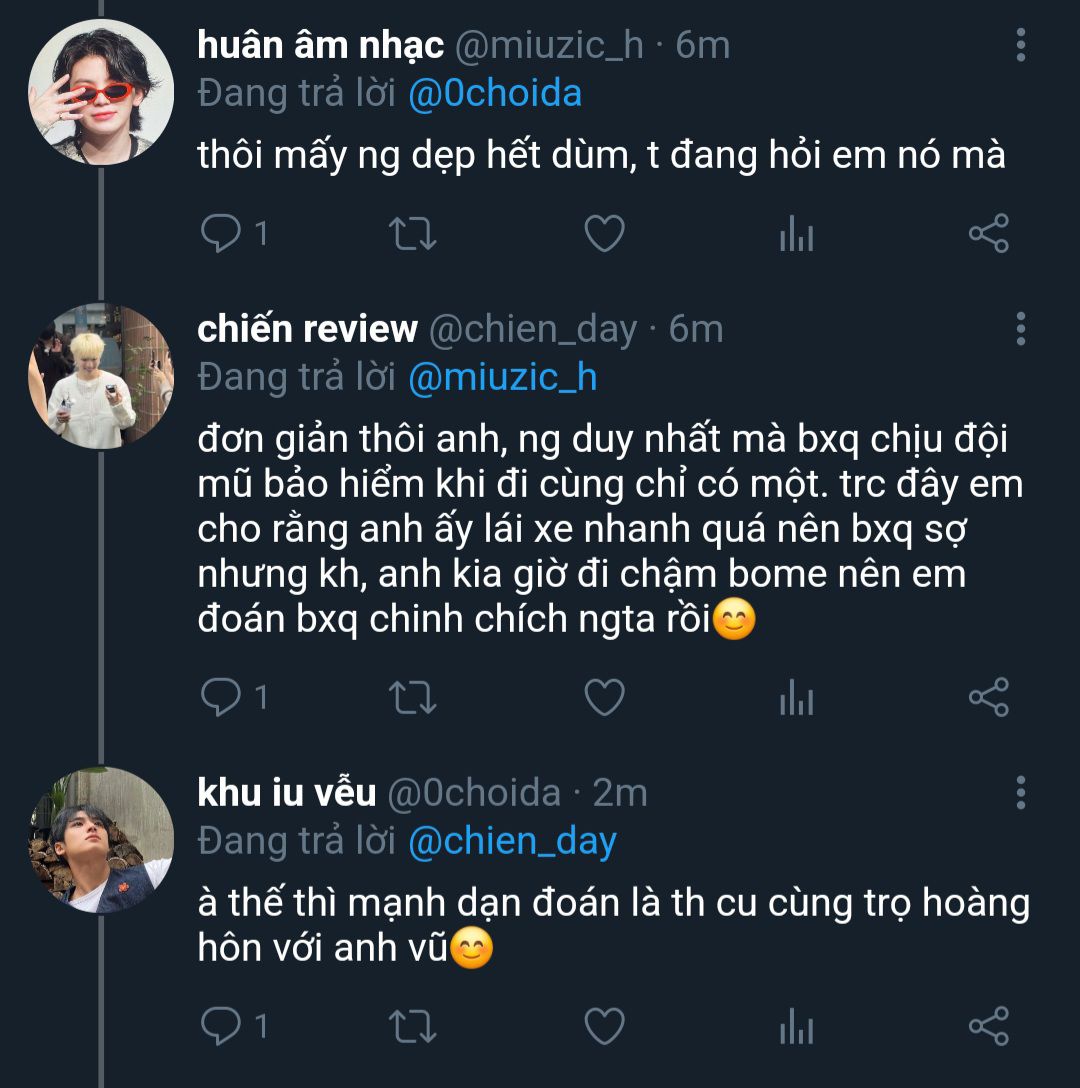Open more options on khu iu vễu's tweet

pos(1020,792)
